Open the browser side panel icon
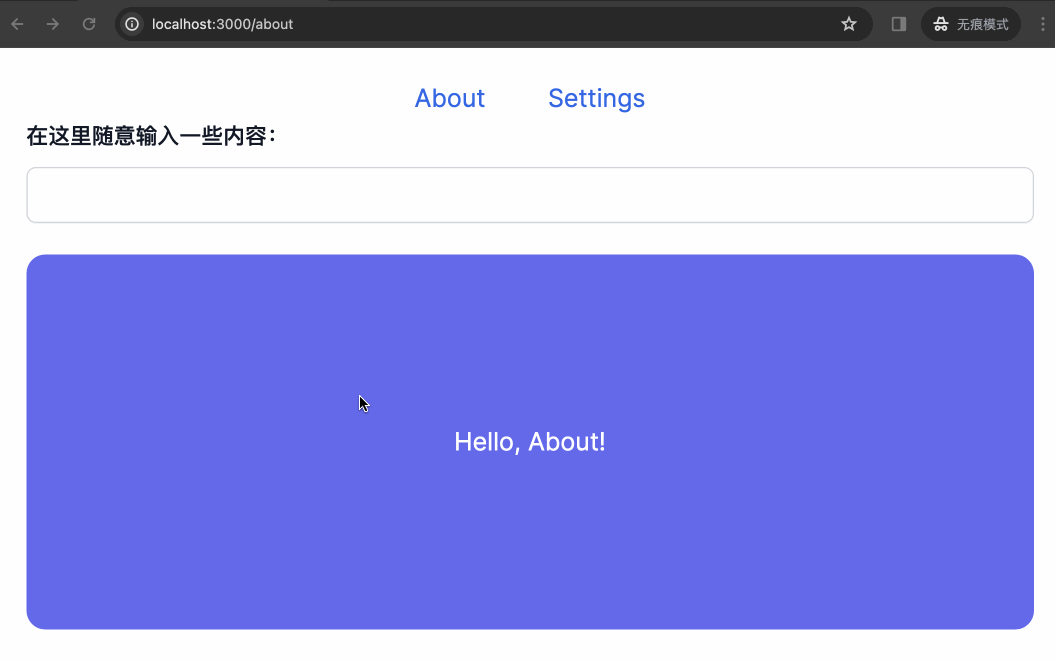Viewport: 1055px width, 662px height. point(897,24)
